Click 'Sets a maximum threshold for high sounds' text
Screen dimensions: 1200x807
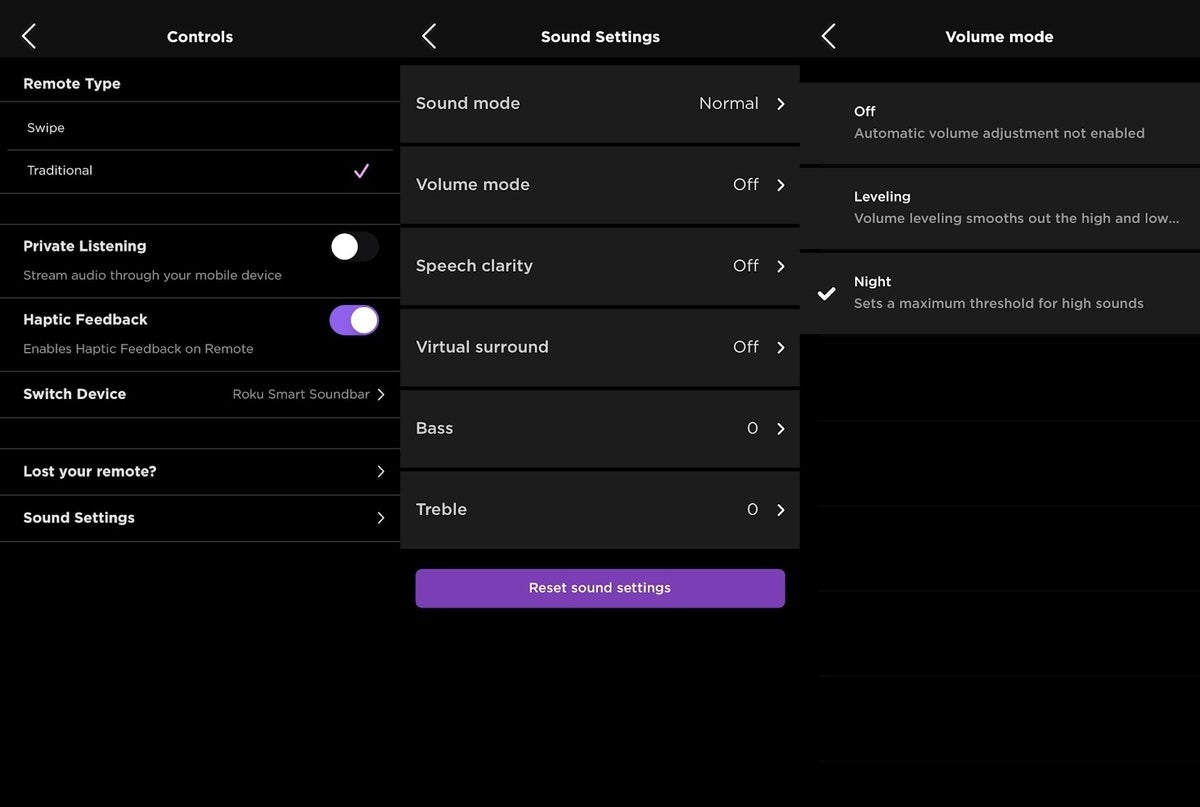[x=999, y=303]
